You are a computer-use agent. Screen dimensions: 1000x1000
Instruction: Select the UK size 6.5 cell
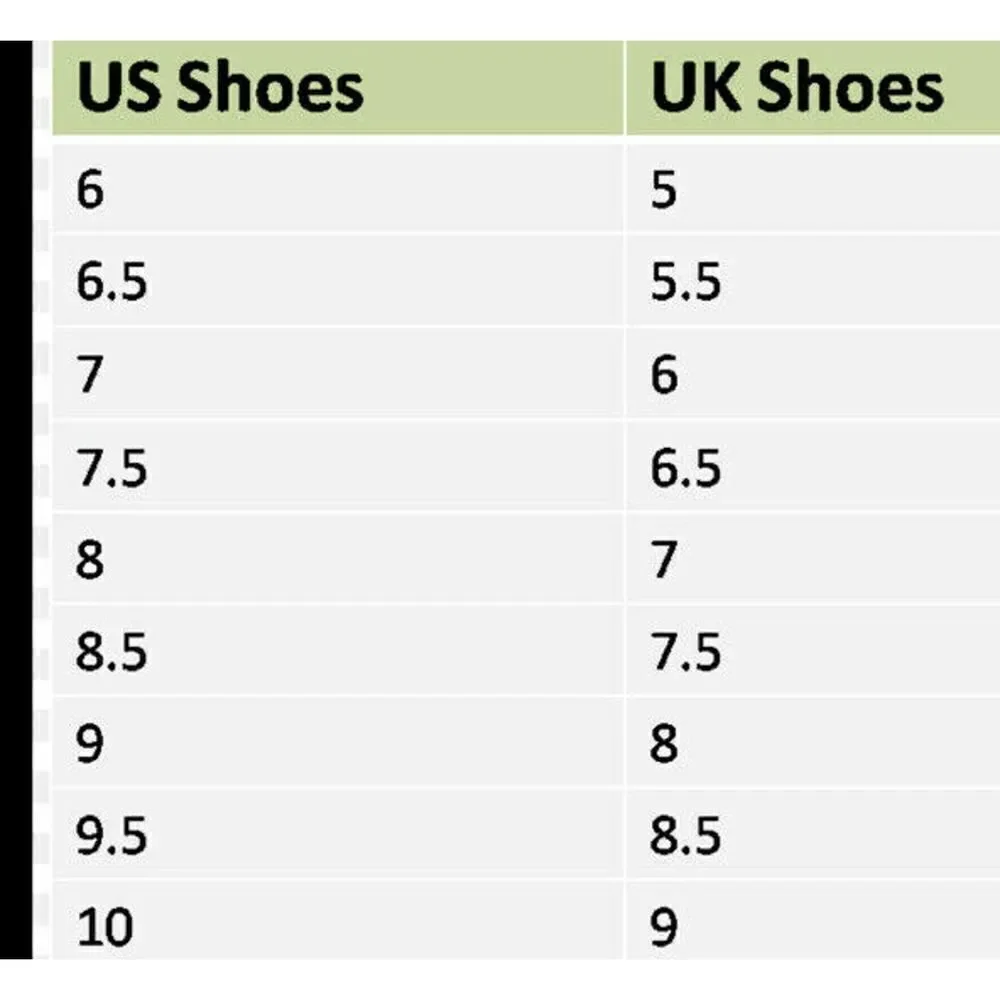click(x=813, y=466)
